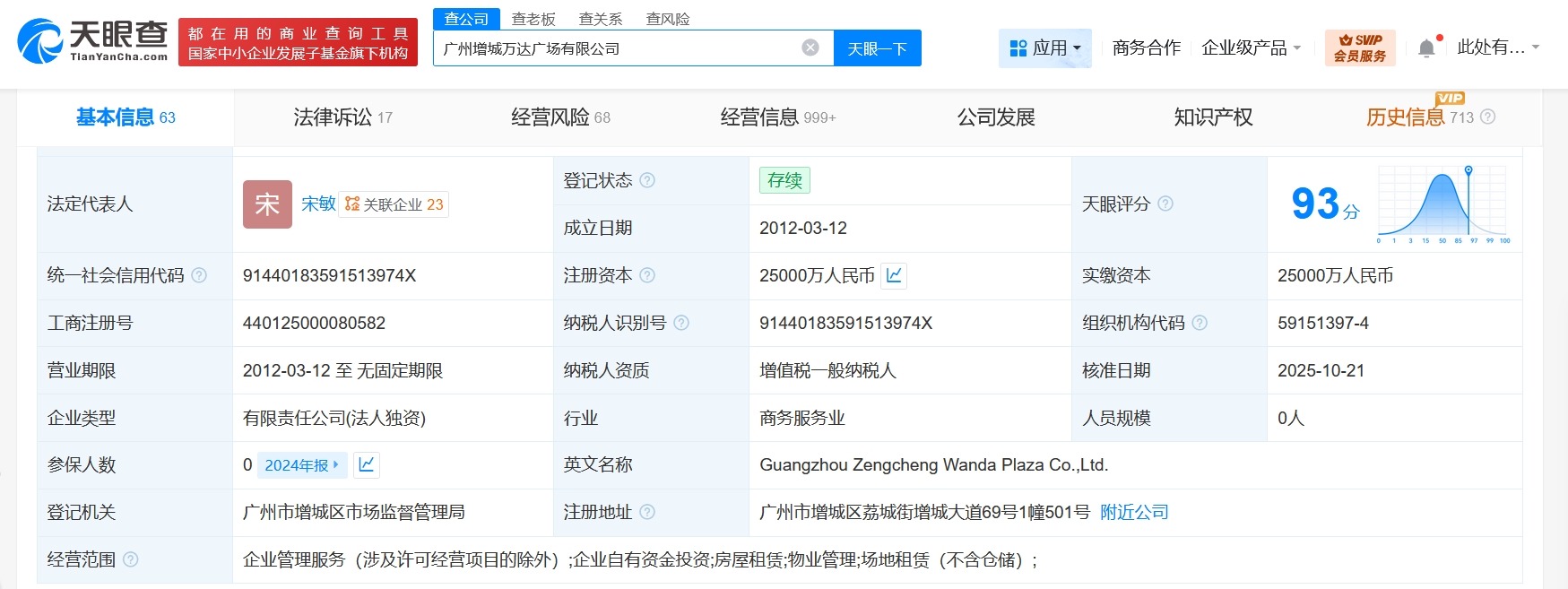
Task: Switch to the 法律诉讼 tab
Action: (342, 117)
